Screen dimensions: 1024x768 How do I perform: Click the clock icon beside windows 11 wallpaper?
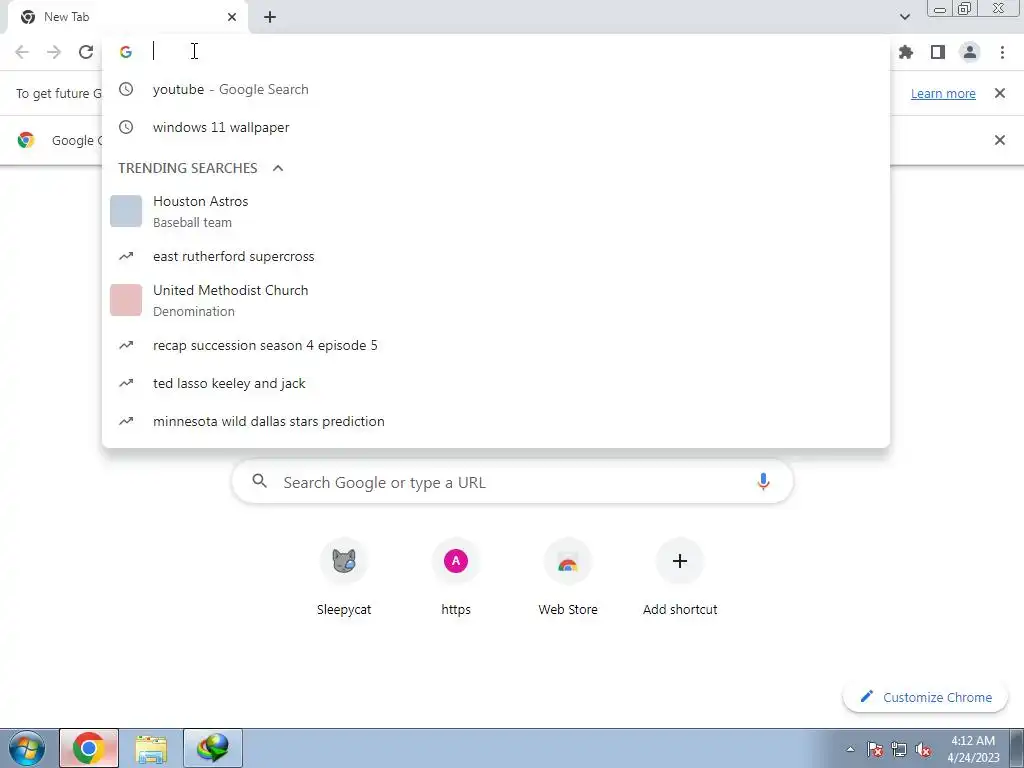pos(126,127)
